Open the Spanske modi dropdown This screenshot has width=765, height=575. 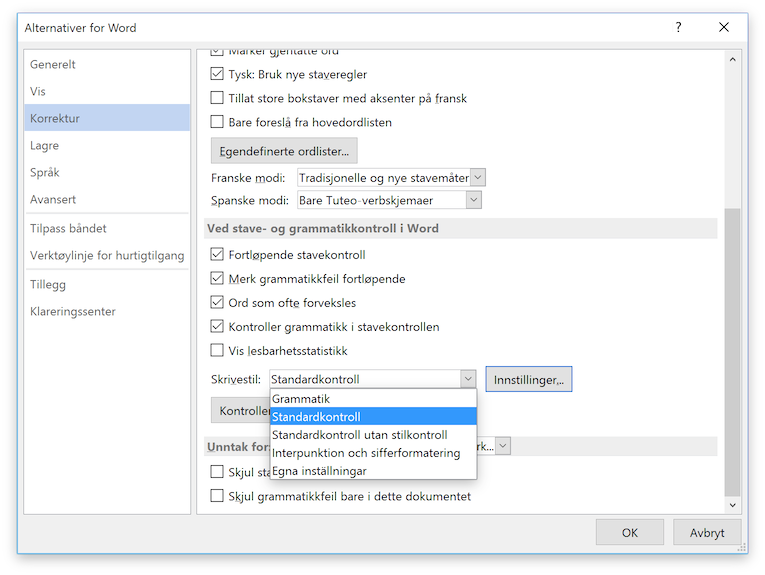pos(473,200)
